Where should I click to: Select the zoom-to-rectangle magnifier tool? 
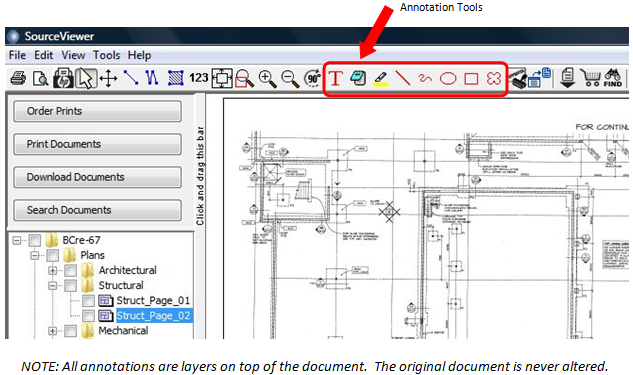(x=245, y=78)
